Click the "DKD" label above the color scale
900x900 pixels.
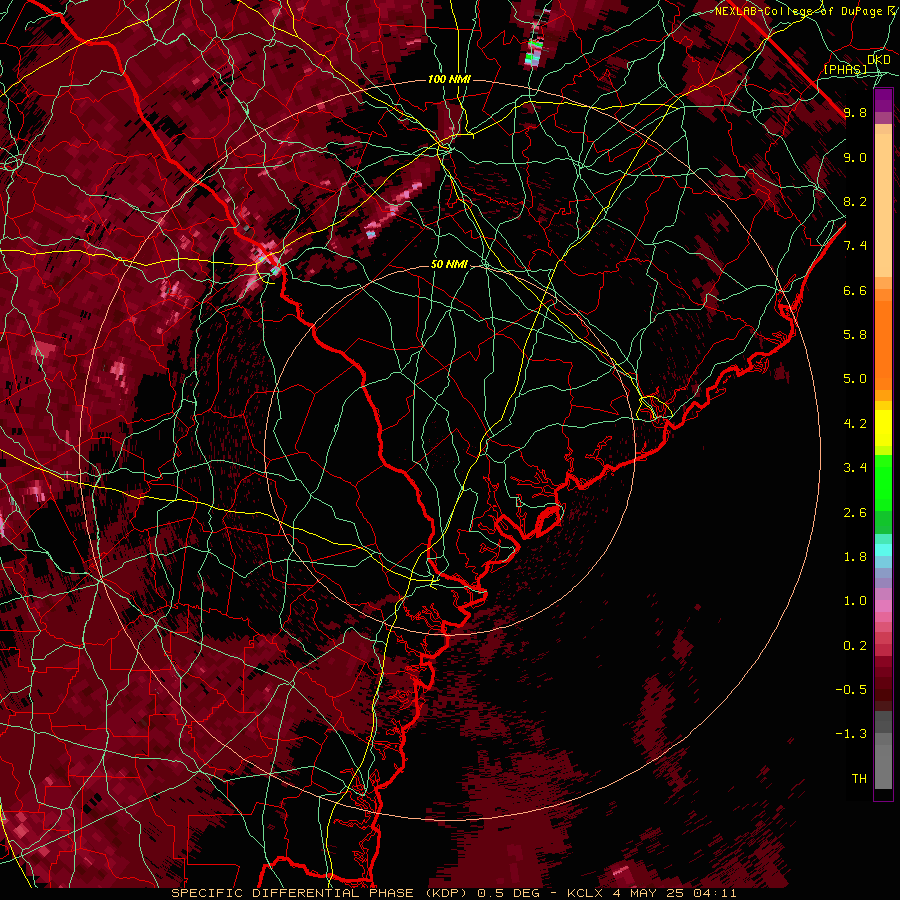879,60
